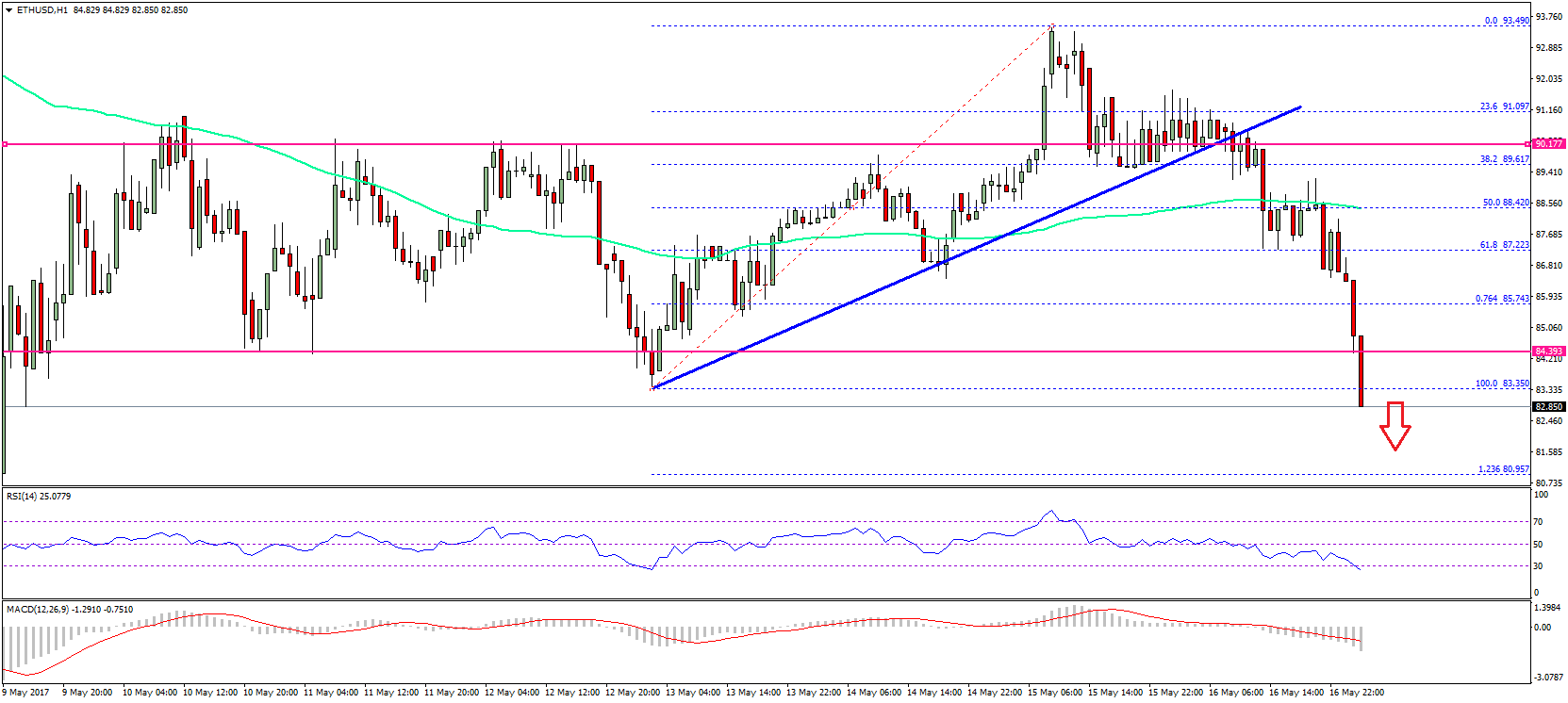This screenshot has height=703, width=1568.
Task: Click the 93.760 price axis value
Action: click(x=1549, y=17)
